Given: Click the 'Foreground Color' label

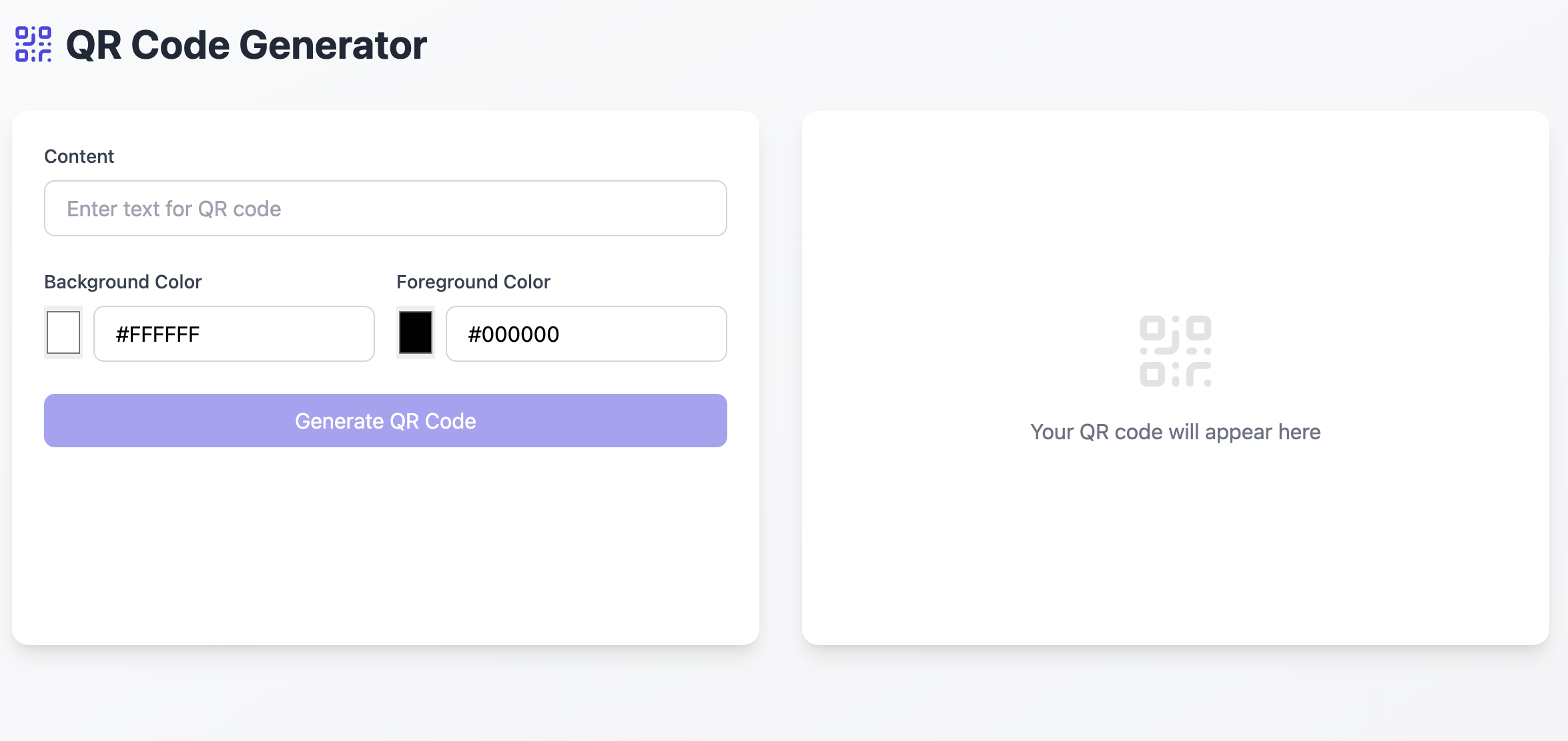Looking at the screenshot, I should tap(473, 282).
